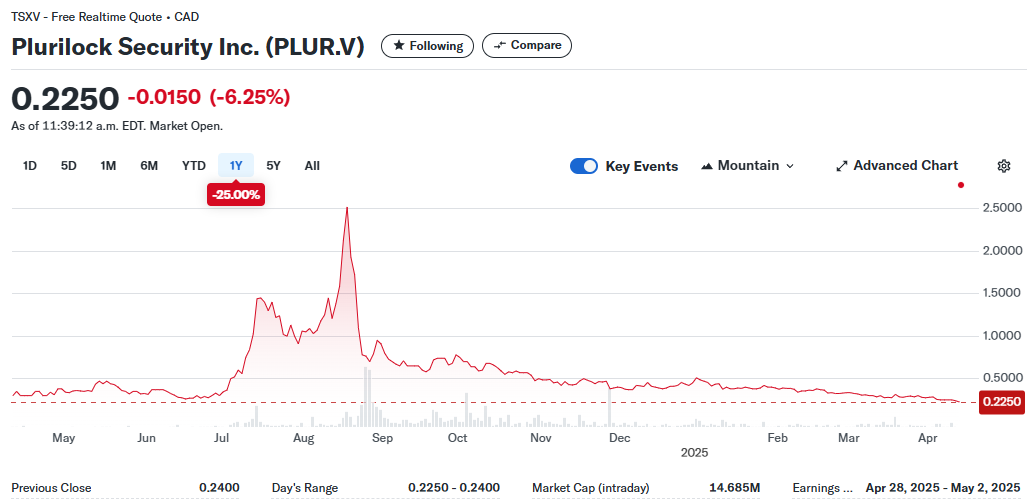Viewport: 1034px width, 500px height.
Task: Click the -25.00% performance badge
Action: (x=236, y=195)
